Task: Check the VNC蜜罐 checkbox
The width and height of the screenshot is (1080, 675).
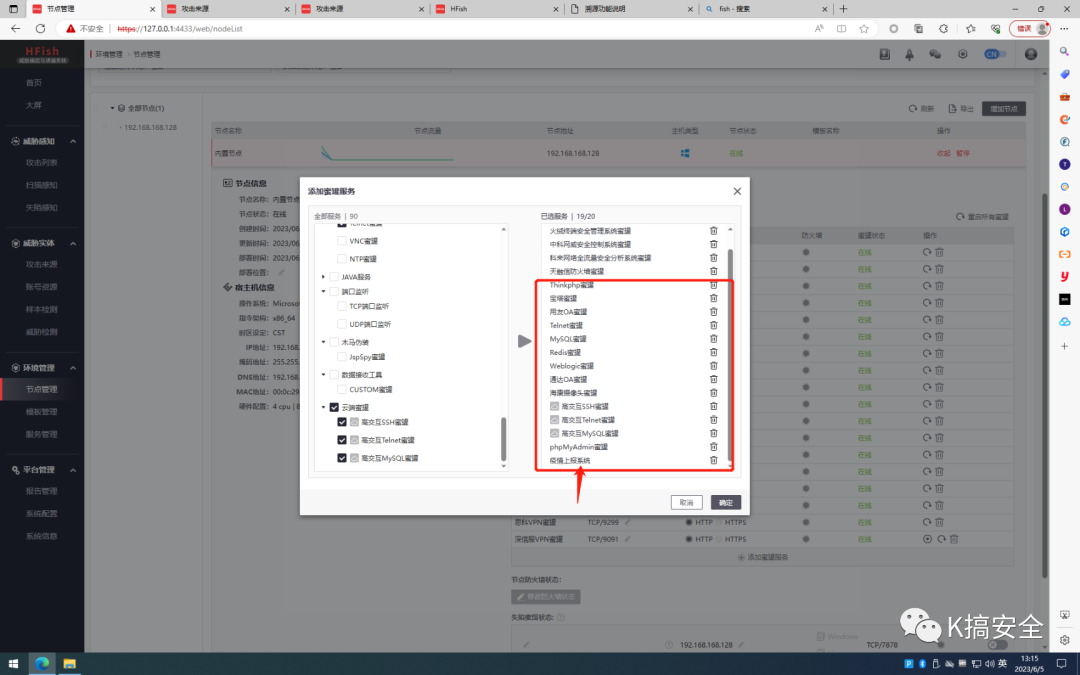Action: [342, 241]
